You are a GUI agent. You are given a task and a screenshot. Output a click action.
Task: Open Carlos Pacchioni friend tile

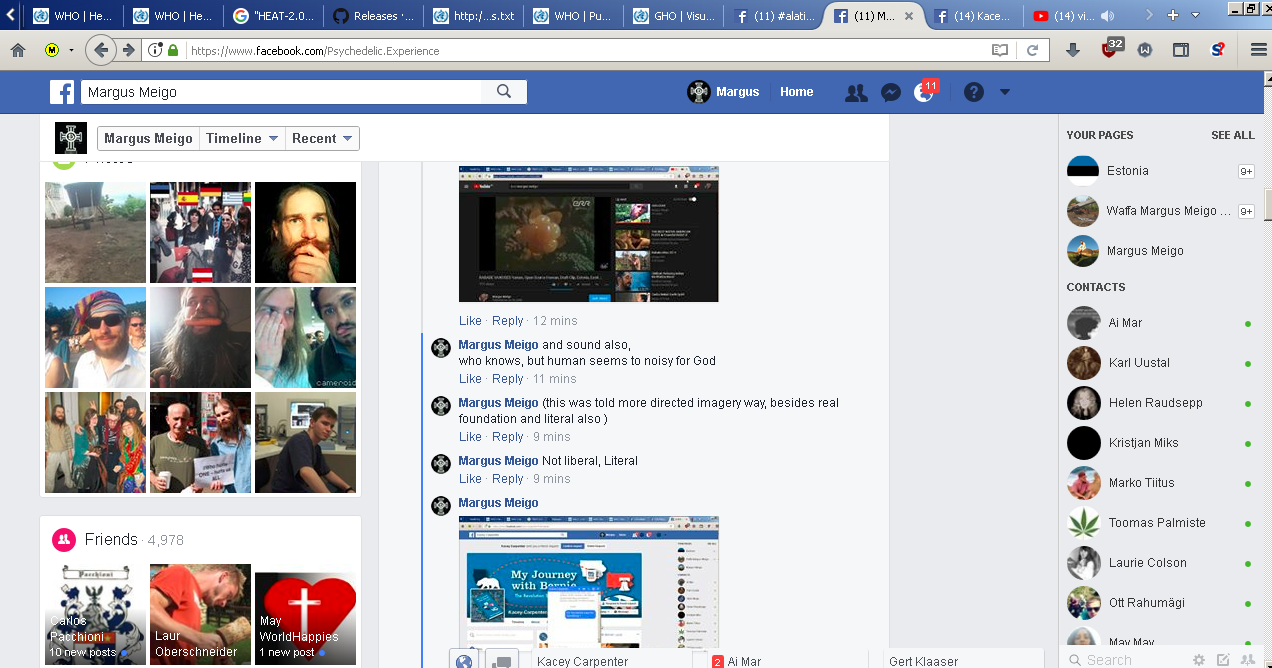(95, 614)
